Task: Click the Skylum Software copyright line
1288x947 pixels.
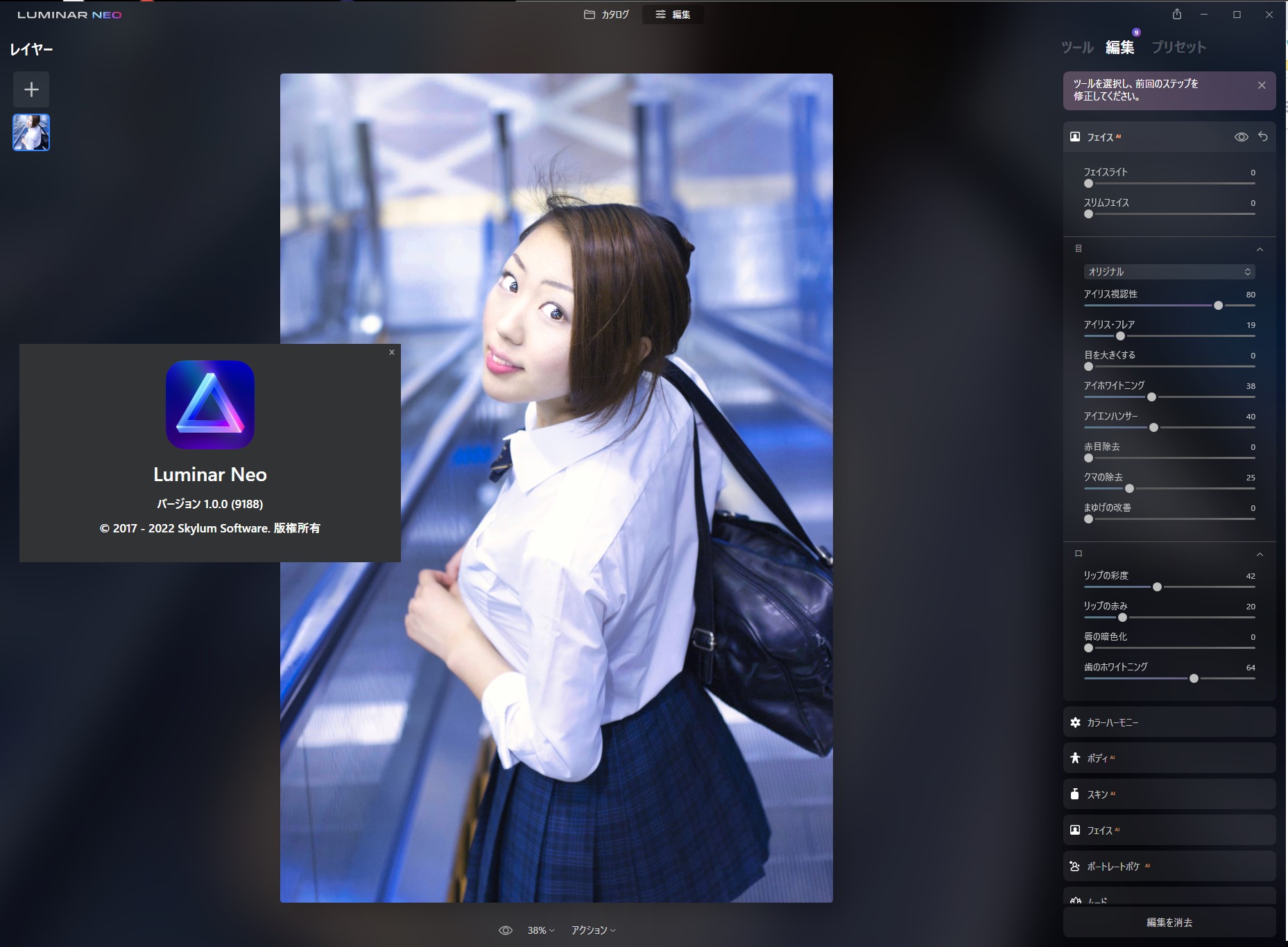Action: (x=210, y=528)
